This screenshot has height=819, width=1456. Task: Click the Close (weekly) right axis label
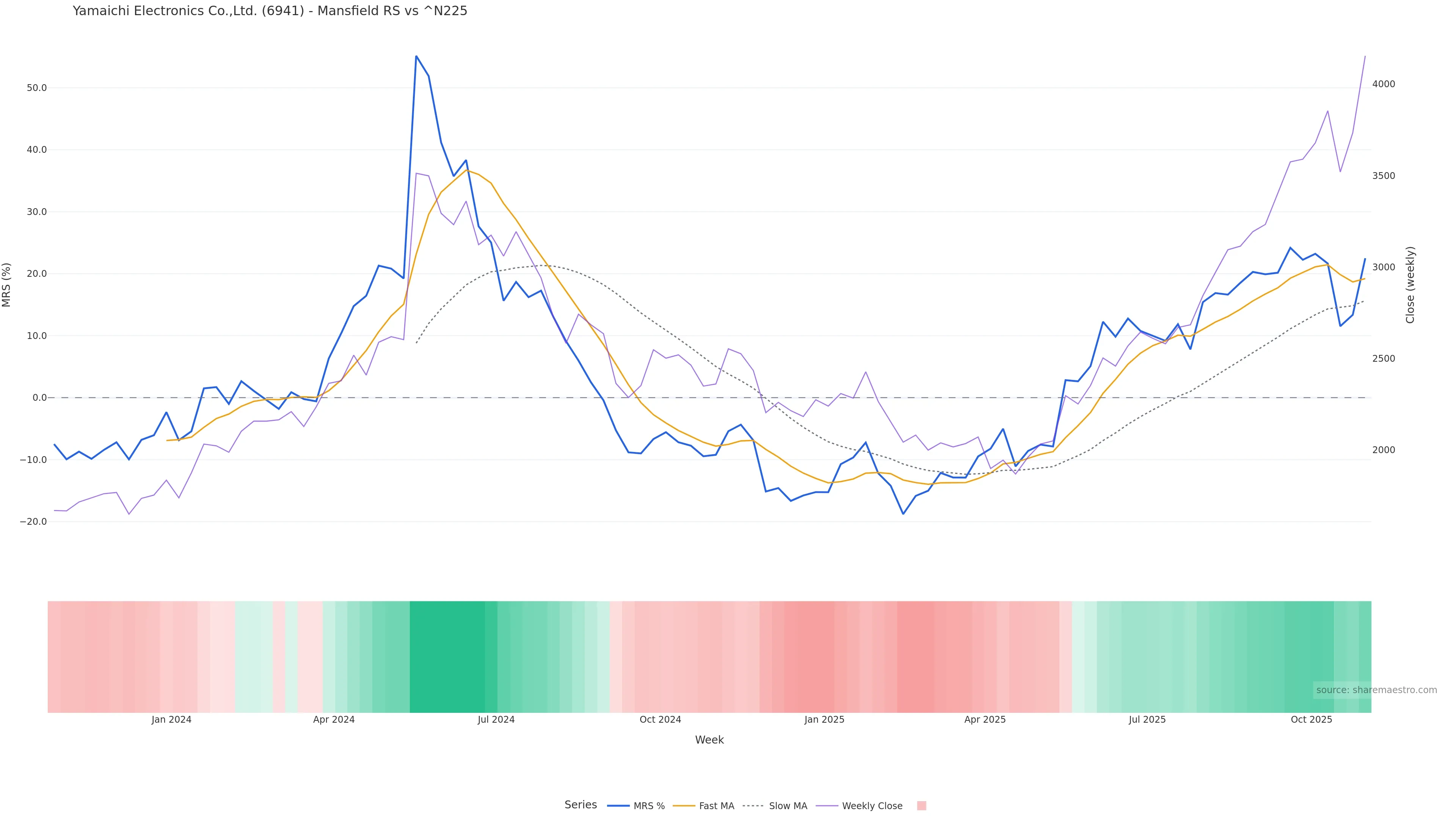click(1410, 285)
